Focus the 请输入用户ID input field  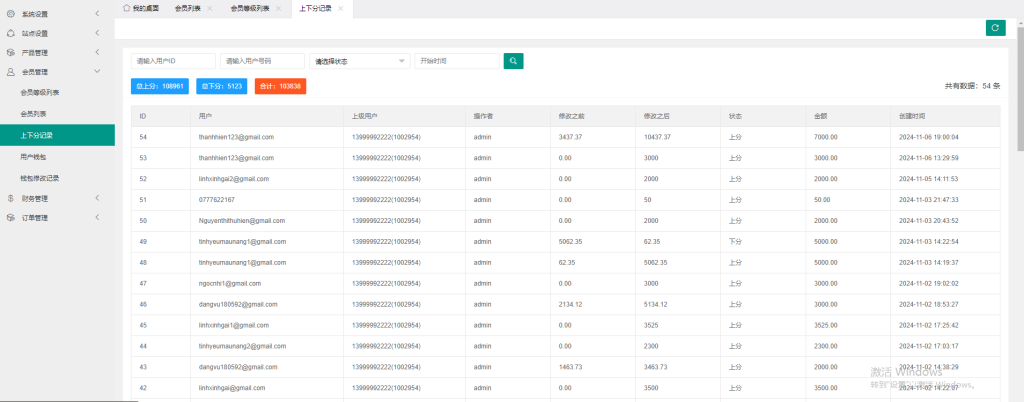tap(173, 61)
